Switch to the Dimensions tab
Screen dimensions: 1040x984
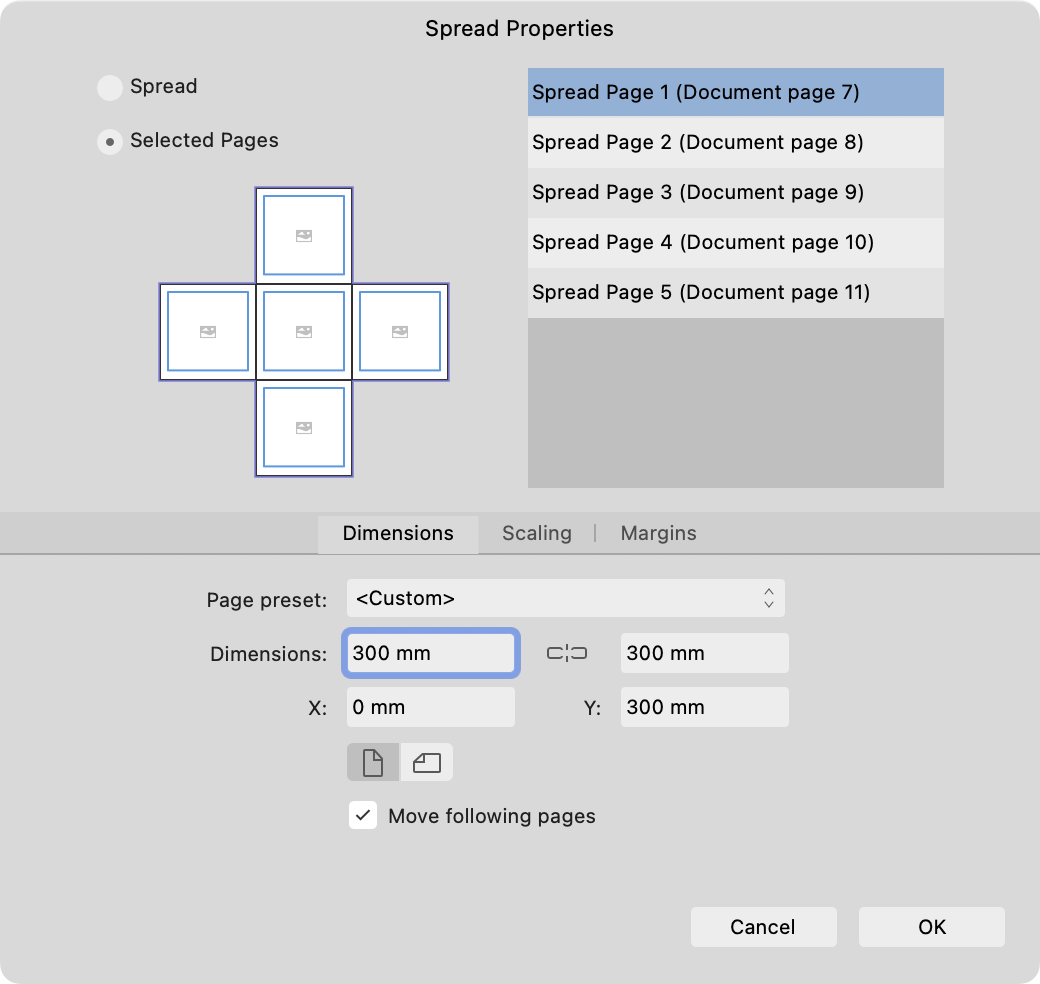point(398,534)
